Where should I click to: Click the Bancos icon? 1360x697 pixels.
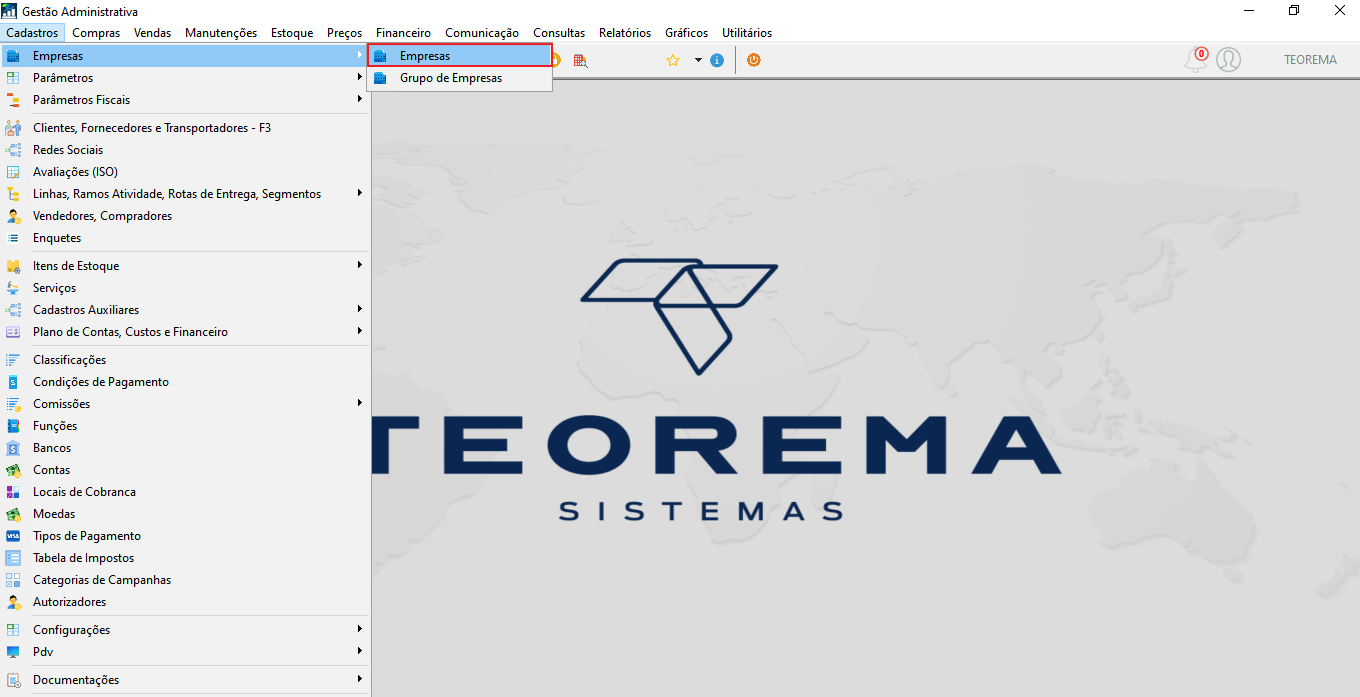[x=13, y=448]
